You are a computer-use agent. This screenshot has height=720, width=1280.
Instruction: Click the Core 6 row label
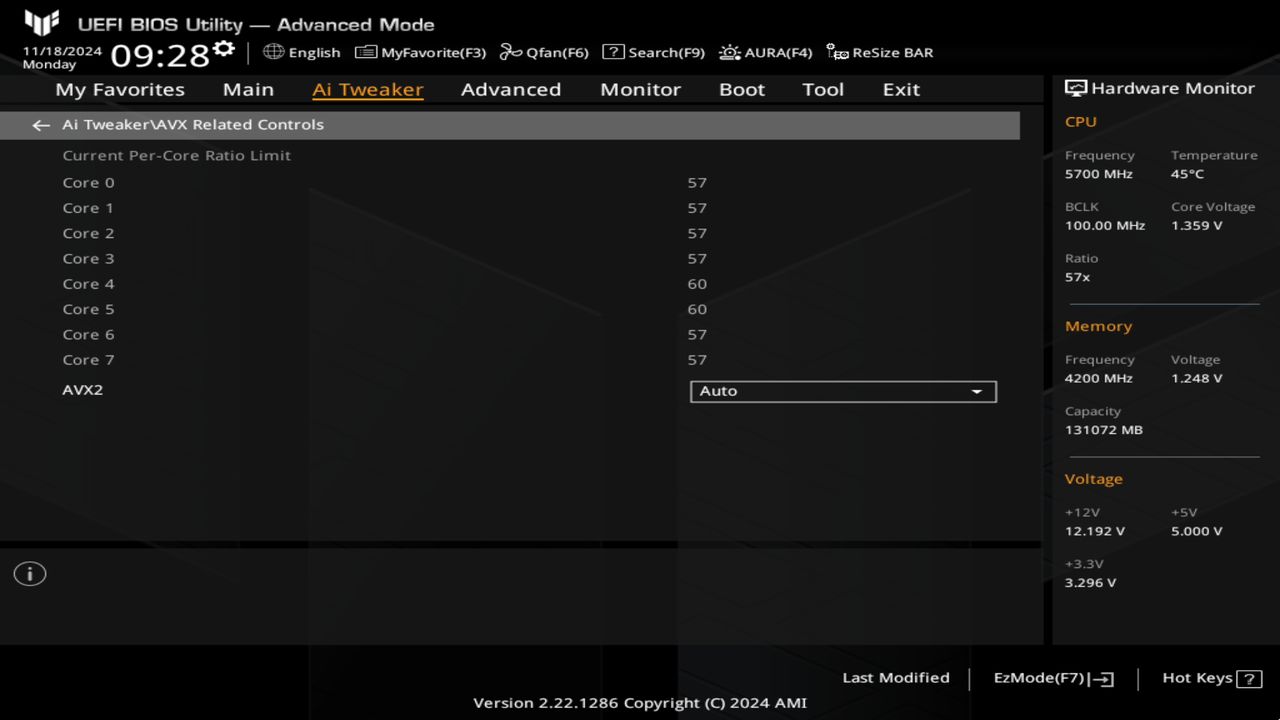click(x=88, y=335)
